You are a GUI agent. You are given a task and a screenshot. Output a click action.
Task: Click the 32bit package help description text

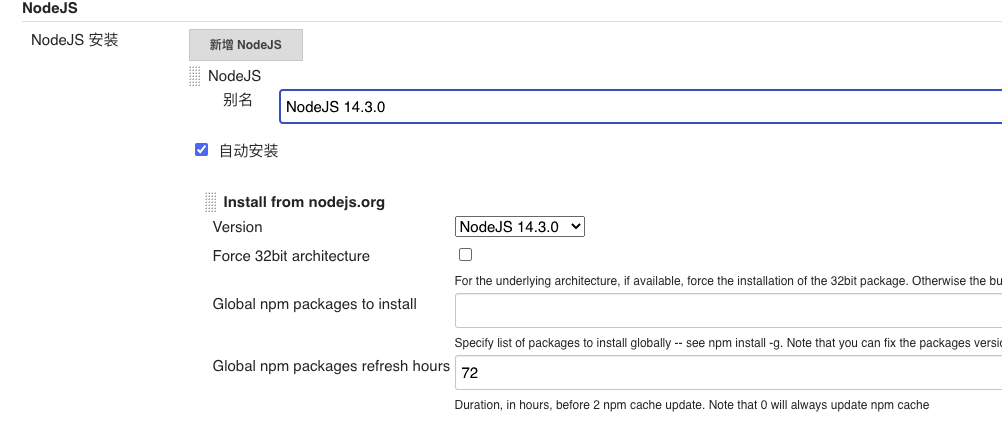(x=728, y=281)
